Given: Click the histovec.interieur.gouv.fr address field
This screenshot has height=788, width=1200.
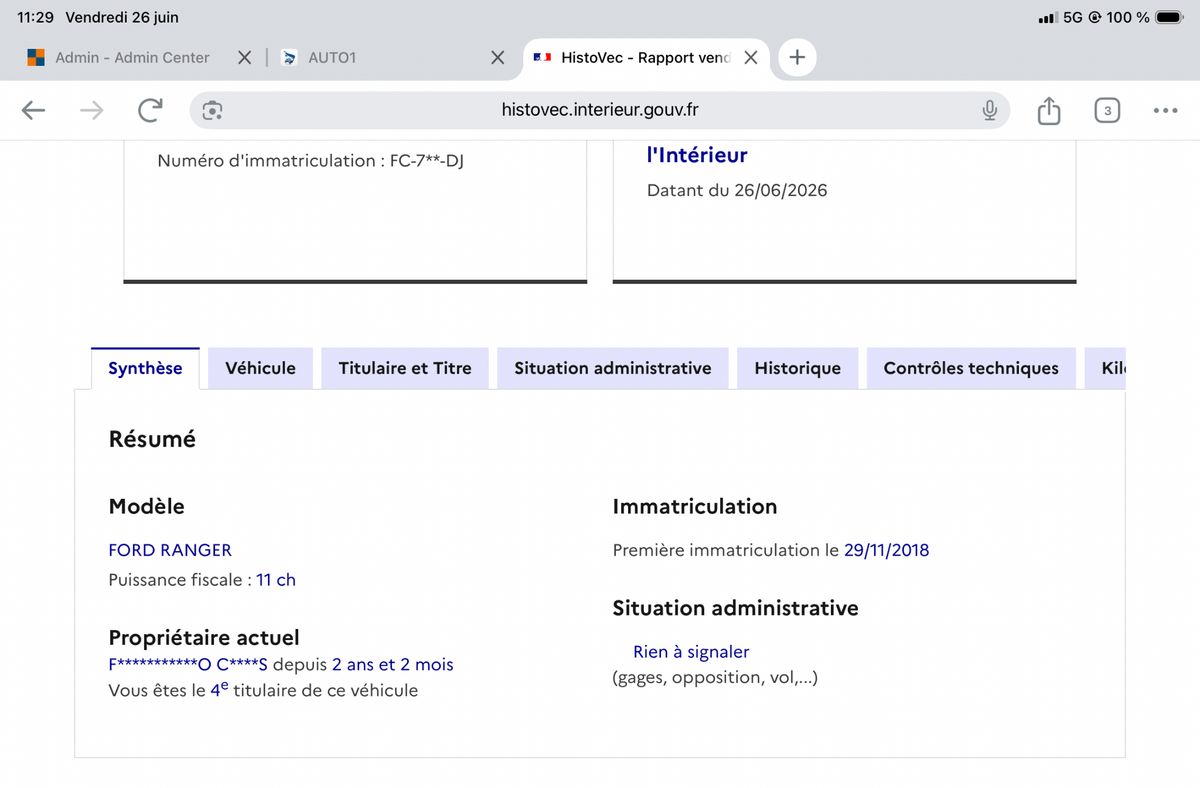Looking at the screenshot, I should point(599,110).
